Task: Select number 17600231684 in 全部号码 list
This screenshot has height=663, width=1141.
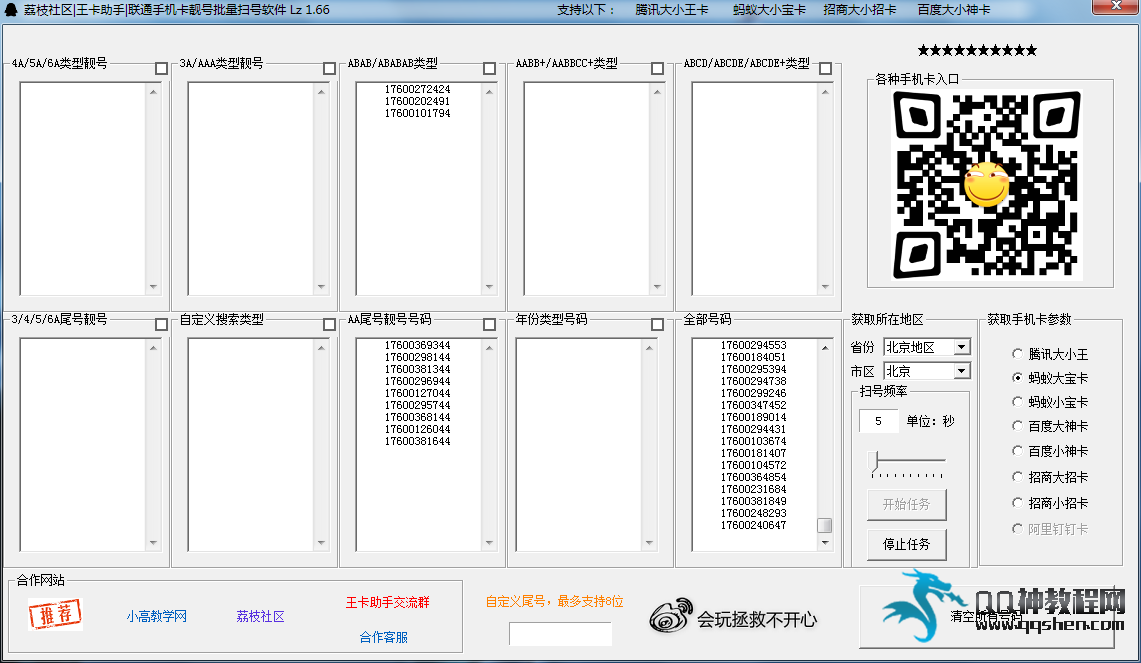Action: tap(754, 489)
